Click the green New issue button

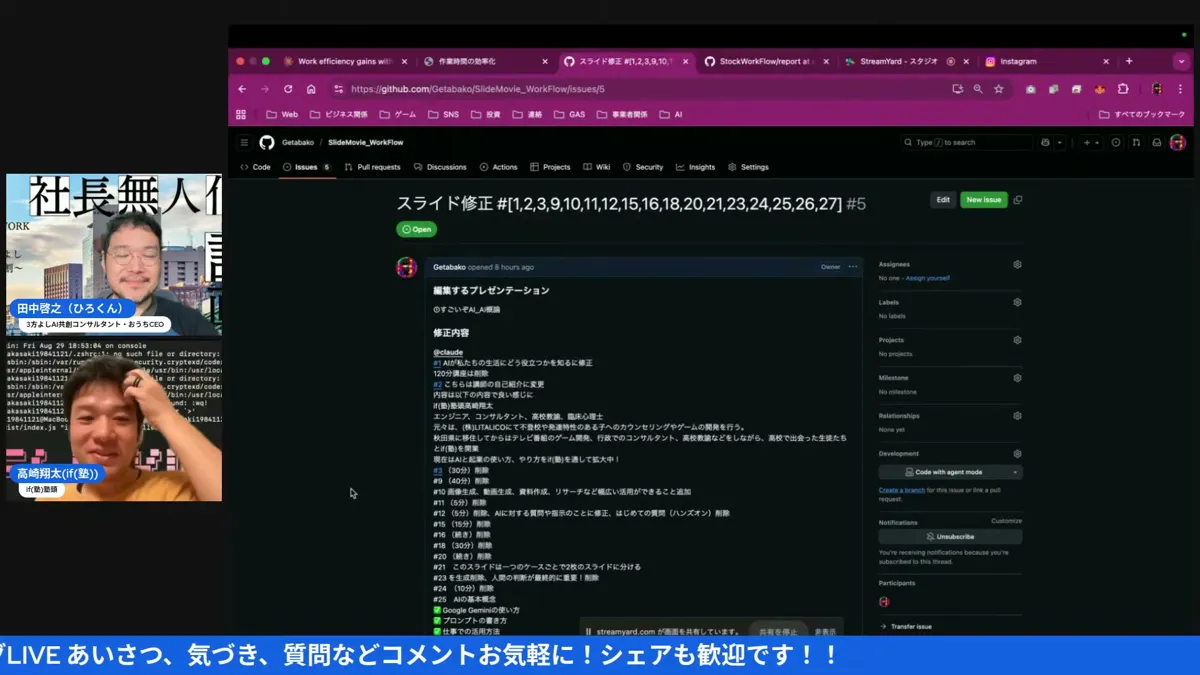(x=984, y=200)
